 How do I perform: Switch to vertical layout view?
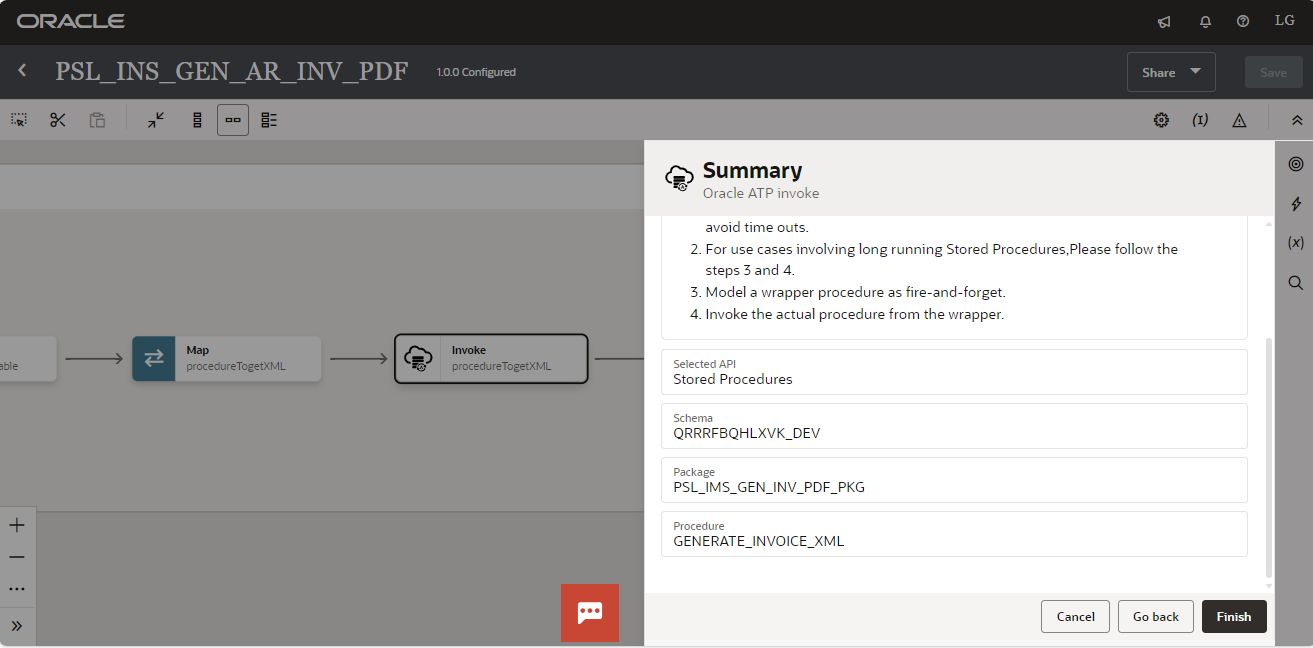197,120
